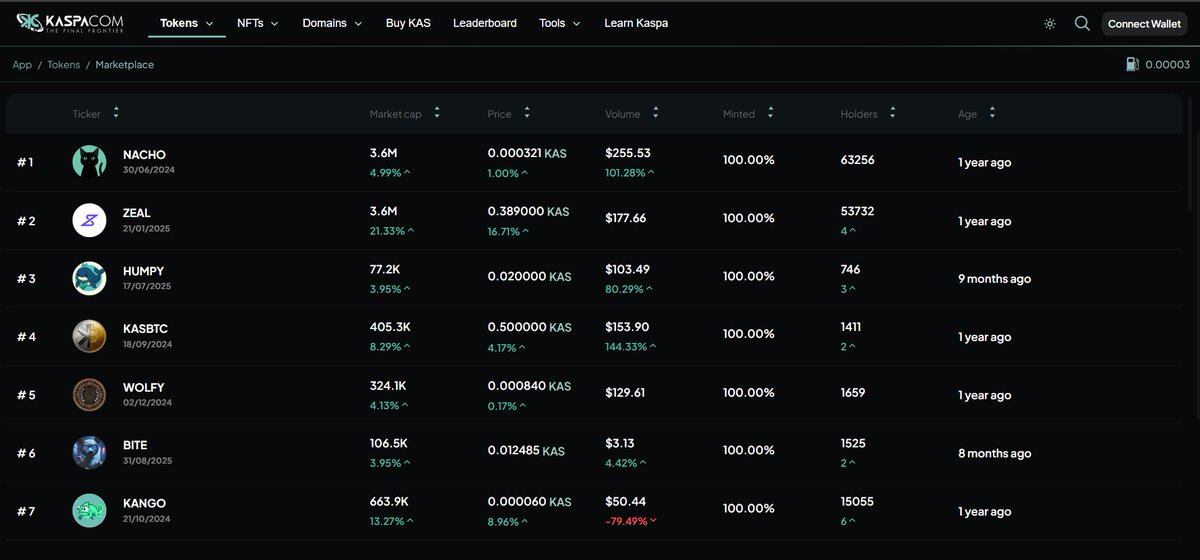The width and height of the screenshot is (1200, 560).
Task: Expand the Domains menu
Action: (x=332, y=23)
